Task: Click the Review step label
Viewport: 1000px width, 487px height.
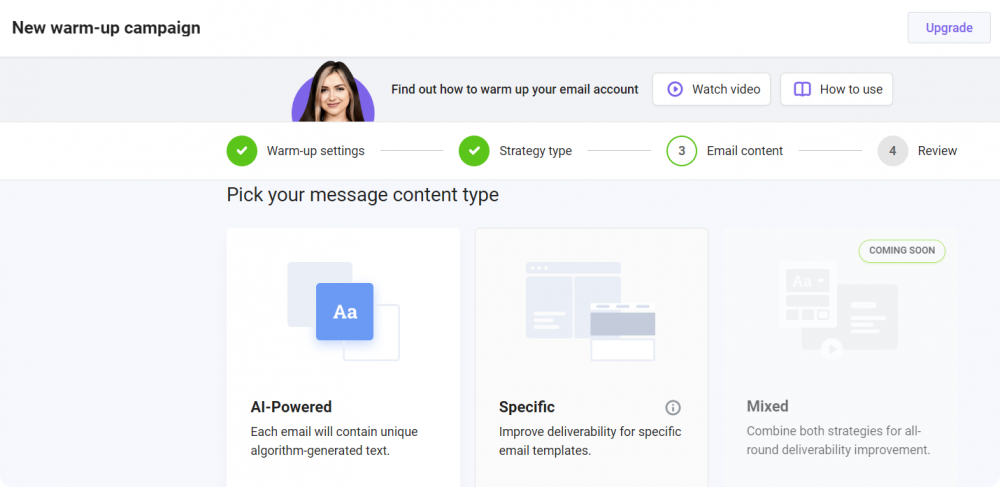Action: click(x=938, y=151)
